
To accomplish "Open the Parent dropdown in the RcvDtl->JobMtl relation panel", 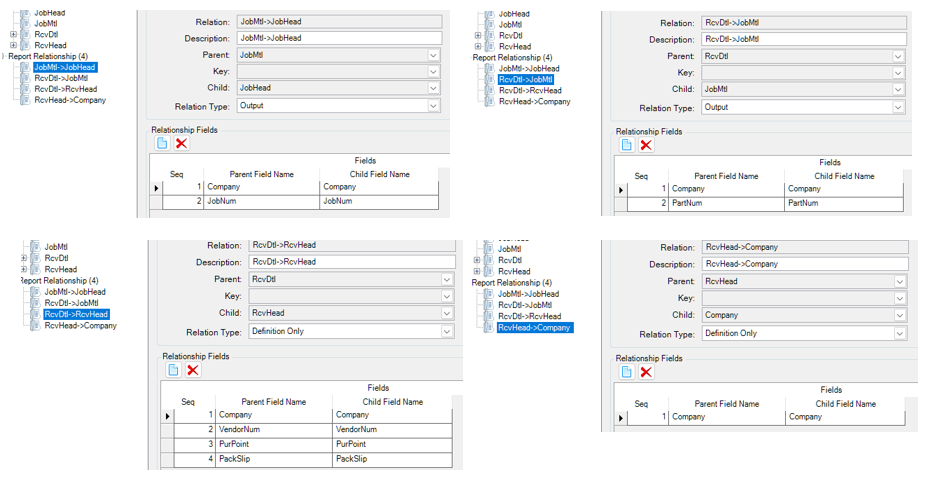I will point(898,56).
